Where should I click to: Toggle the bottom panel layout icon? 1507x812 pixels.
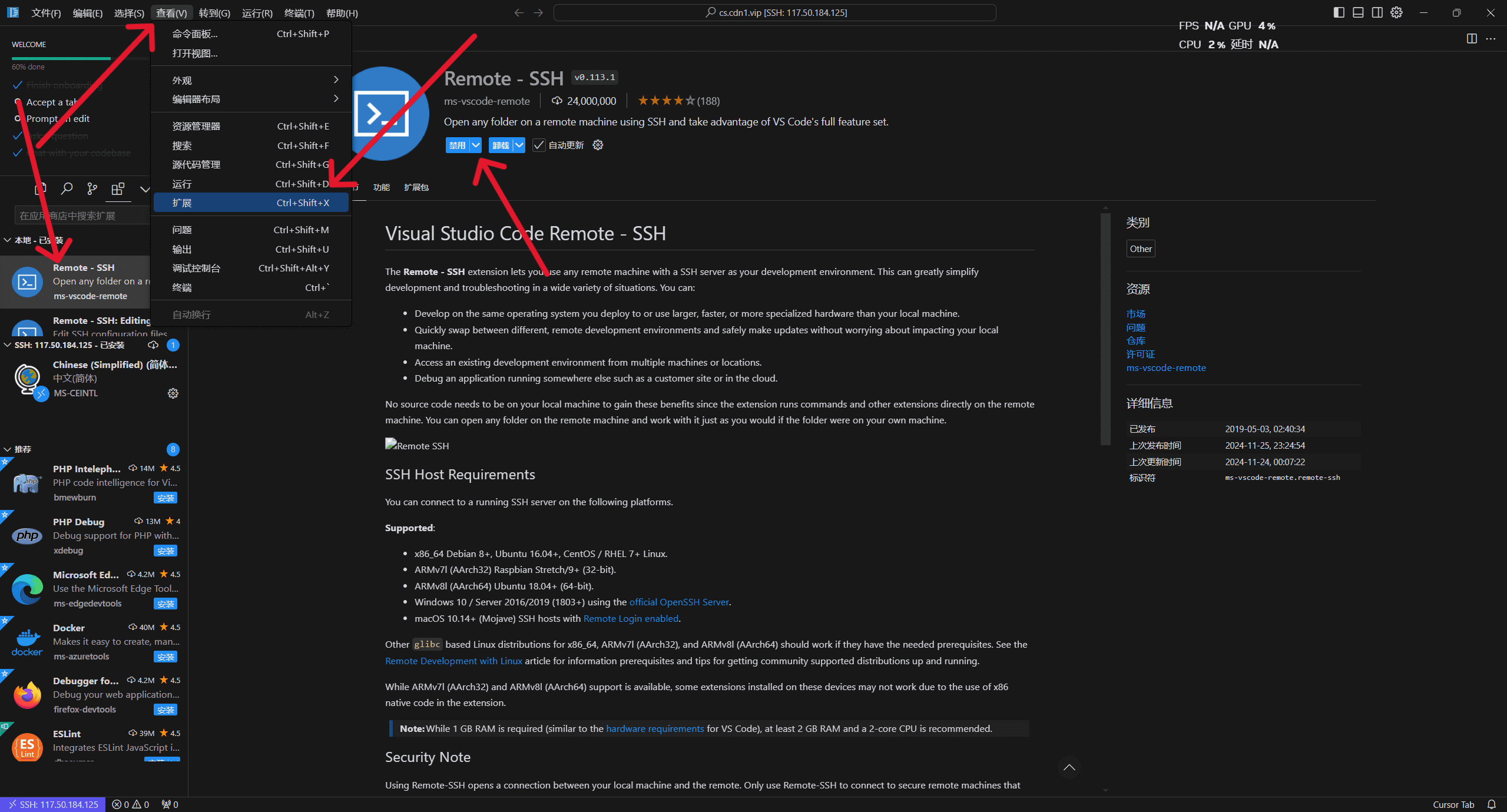coord(1358,12)
